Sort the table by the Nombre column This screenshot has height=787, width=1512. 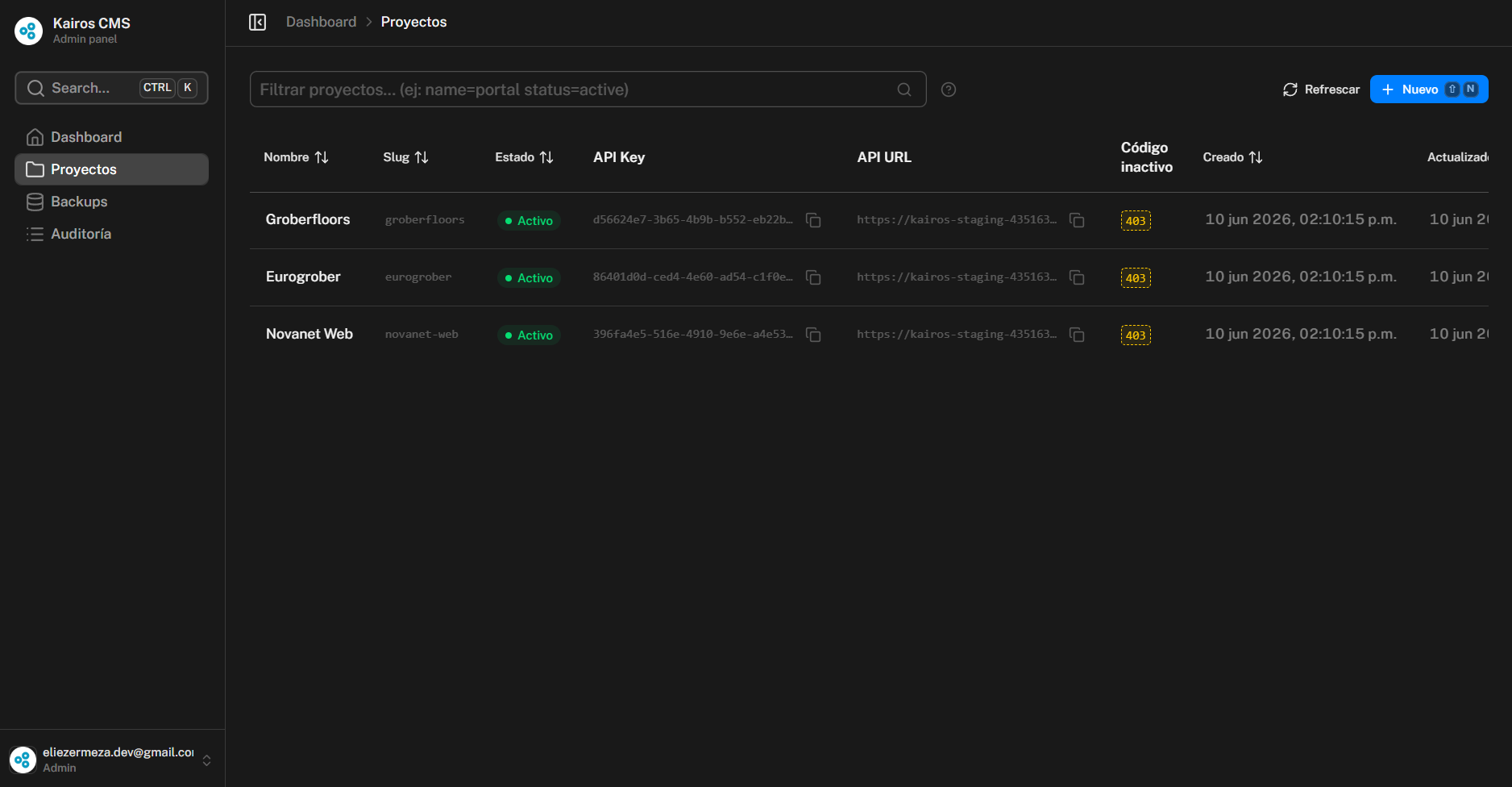click(296, 157)
